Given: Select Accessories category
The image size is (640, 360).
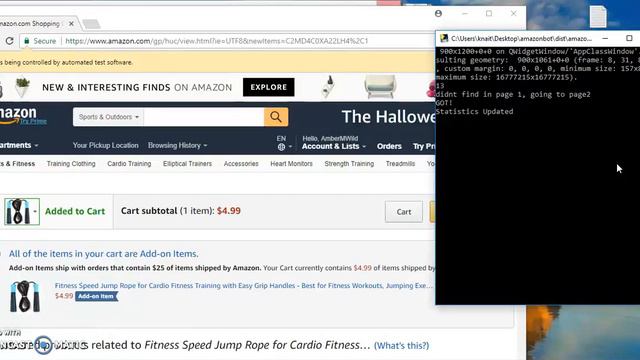Looking at the screenshot, I should (x=241, y=164).
